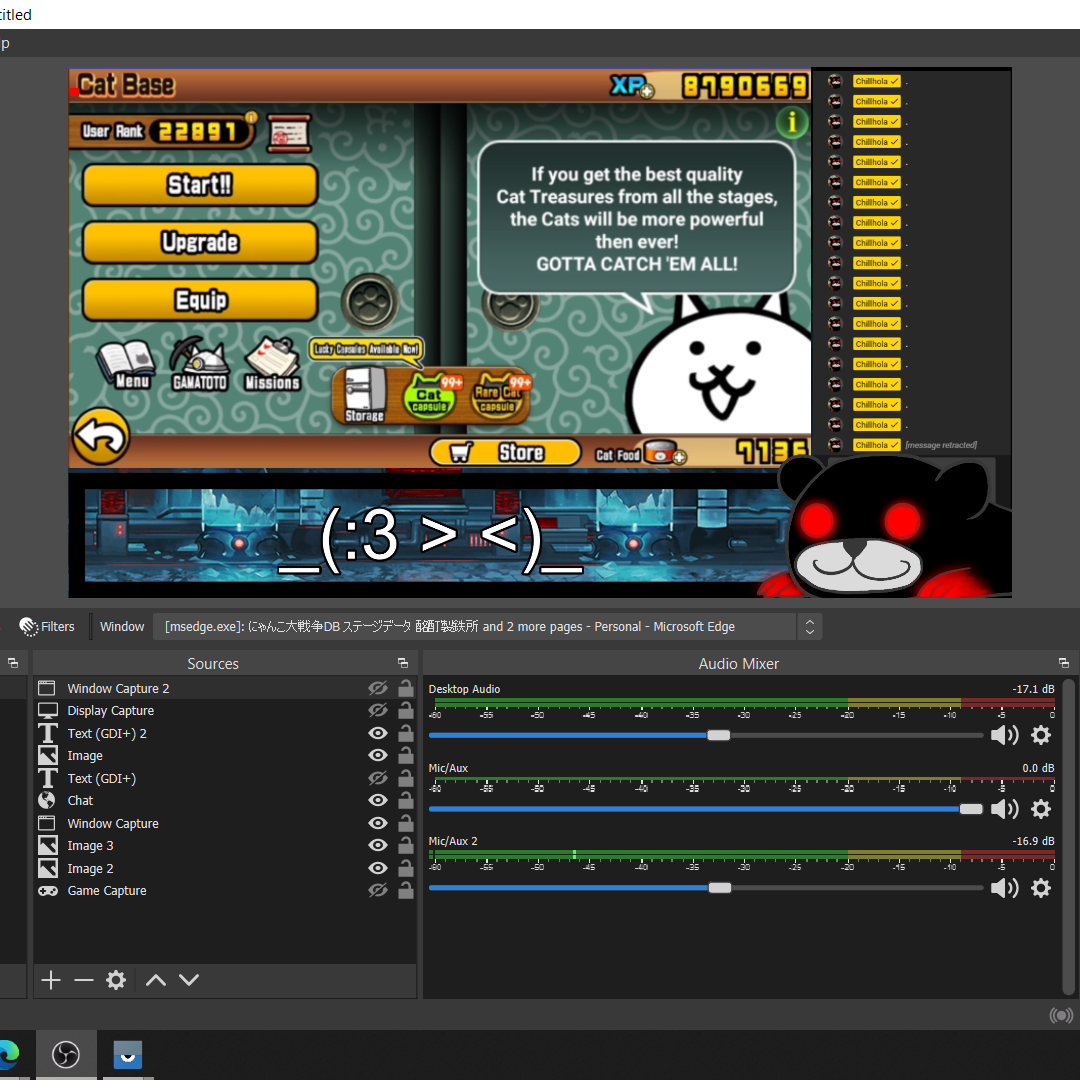The height and width of the screenshot is (1080, 1080).
Task: Open Filters for the selected source
Action: coord(47,627)
